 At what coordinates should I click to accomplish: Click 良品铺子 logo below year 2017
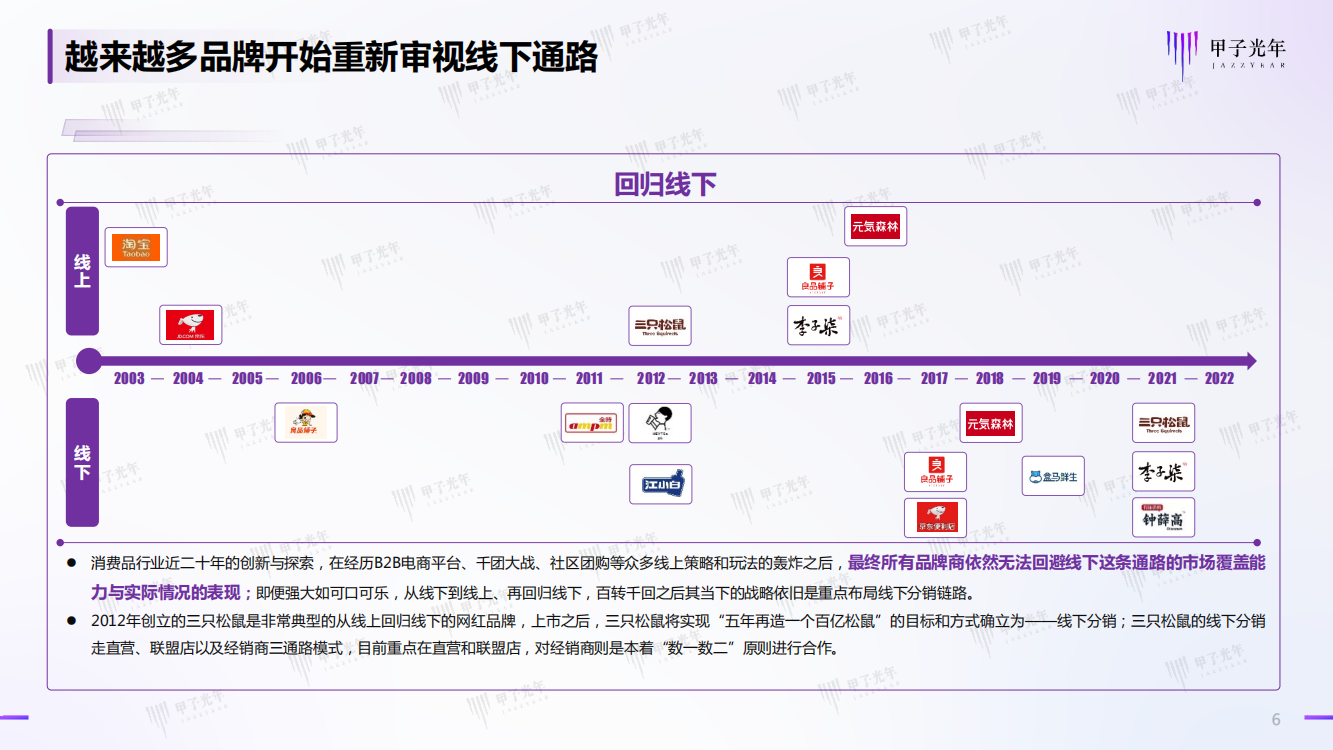tap(936, 472)
